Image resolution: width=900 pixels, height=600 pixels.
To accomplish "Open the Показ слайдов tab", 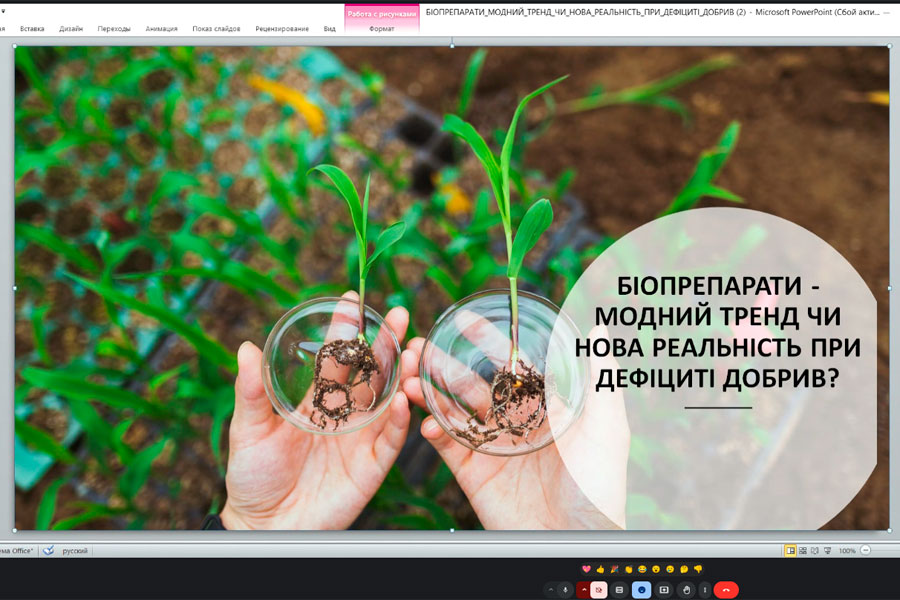I will coord(216,29).
